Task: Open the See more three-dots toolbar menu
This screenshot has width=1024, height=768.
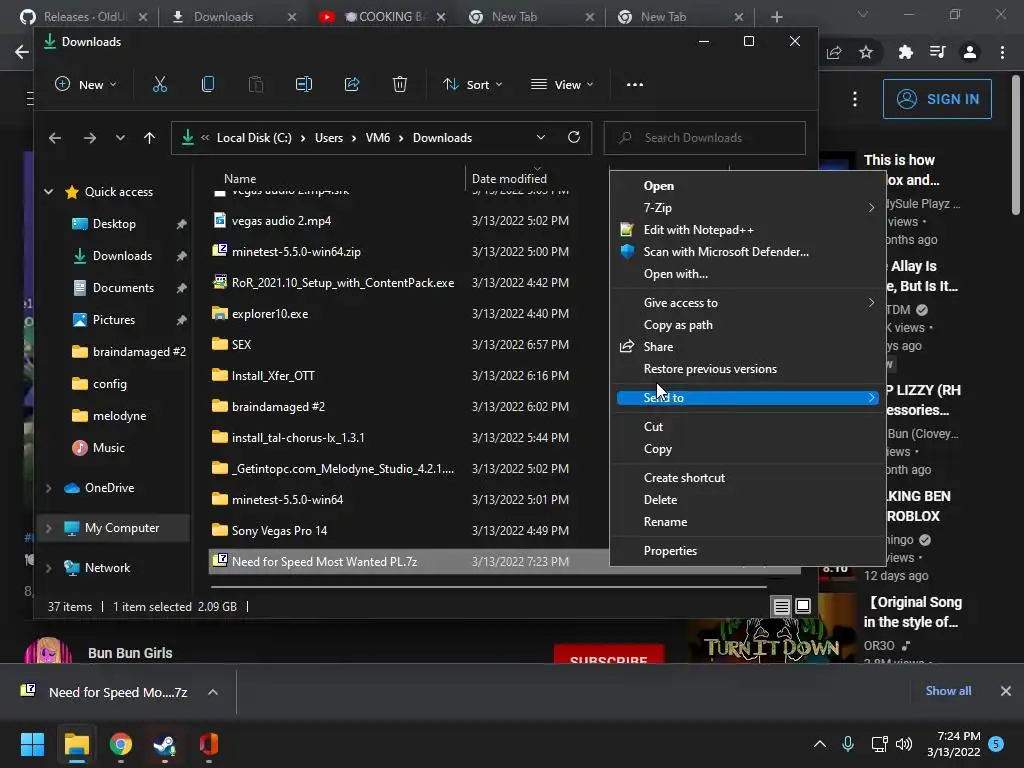Action: 635,84
